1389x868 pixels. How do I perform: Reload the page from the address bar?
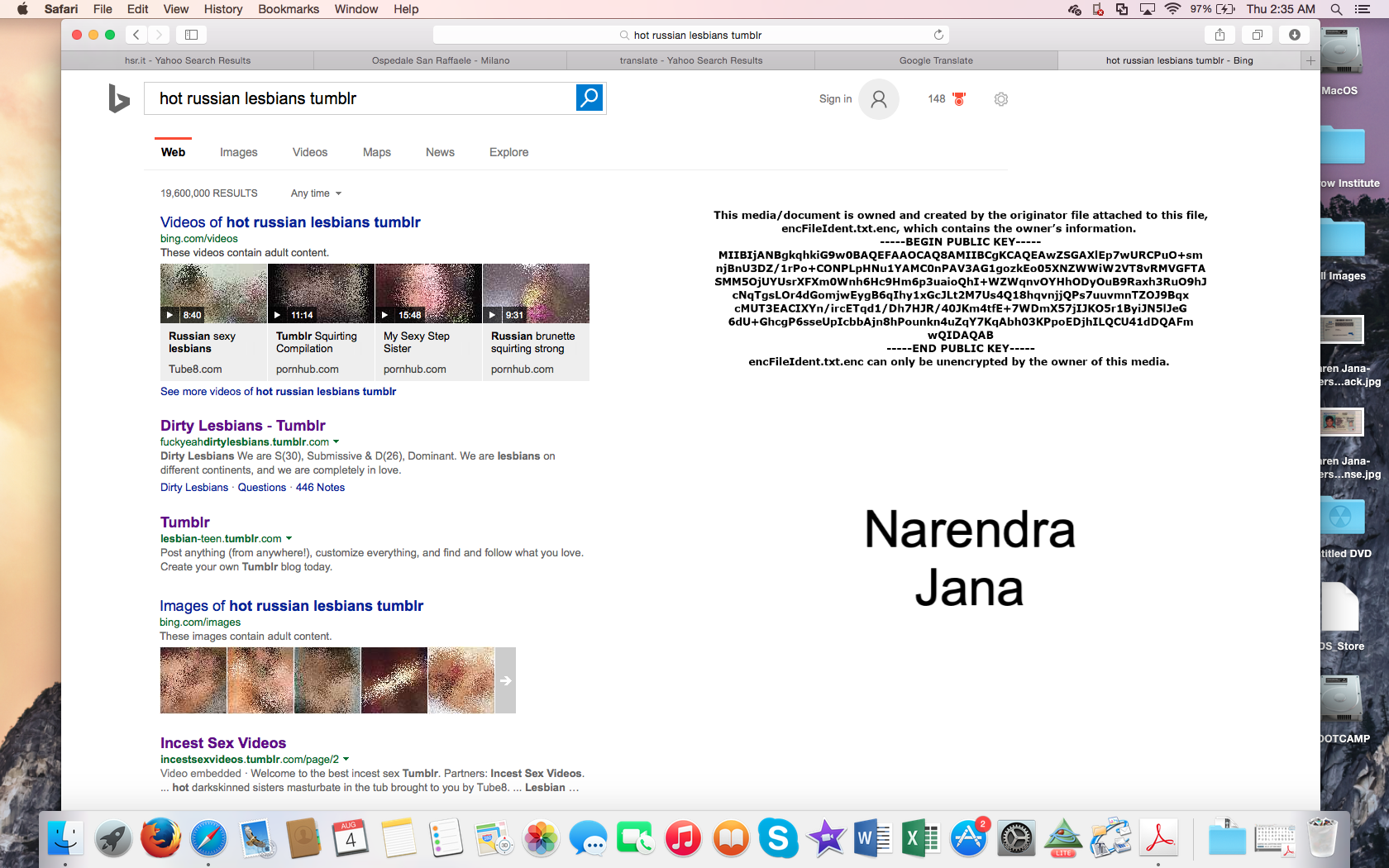click(x=938, y=35)
